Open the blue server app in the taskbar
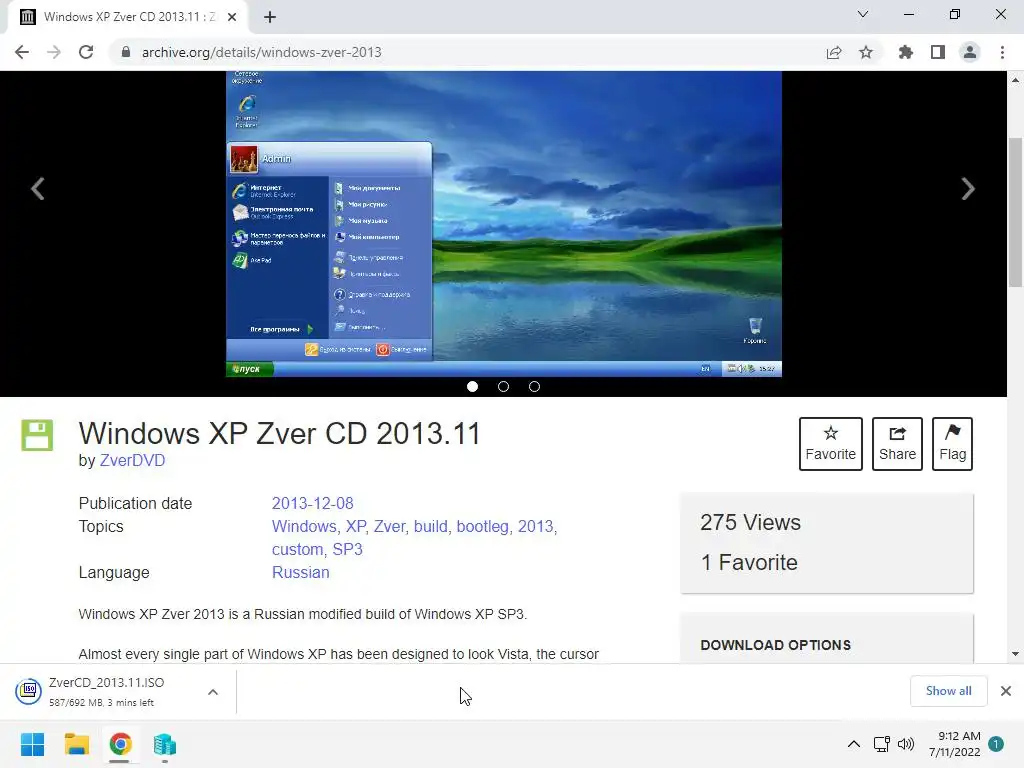 [165, 744]
